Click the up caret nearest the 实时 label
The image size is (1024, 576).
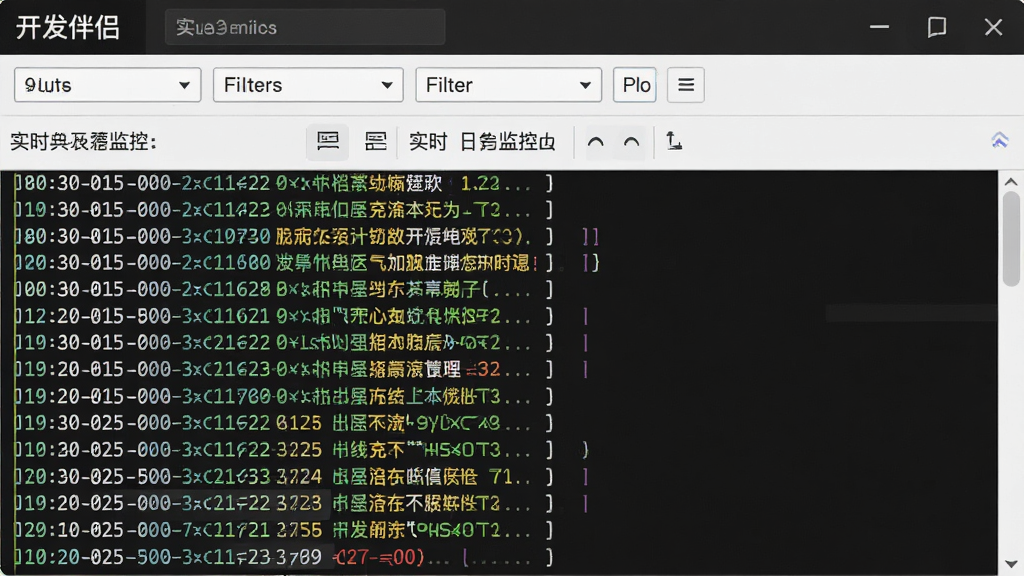(x=596, y=142)
